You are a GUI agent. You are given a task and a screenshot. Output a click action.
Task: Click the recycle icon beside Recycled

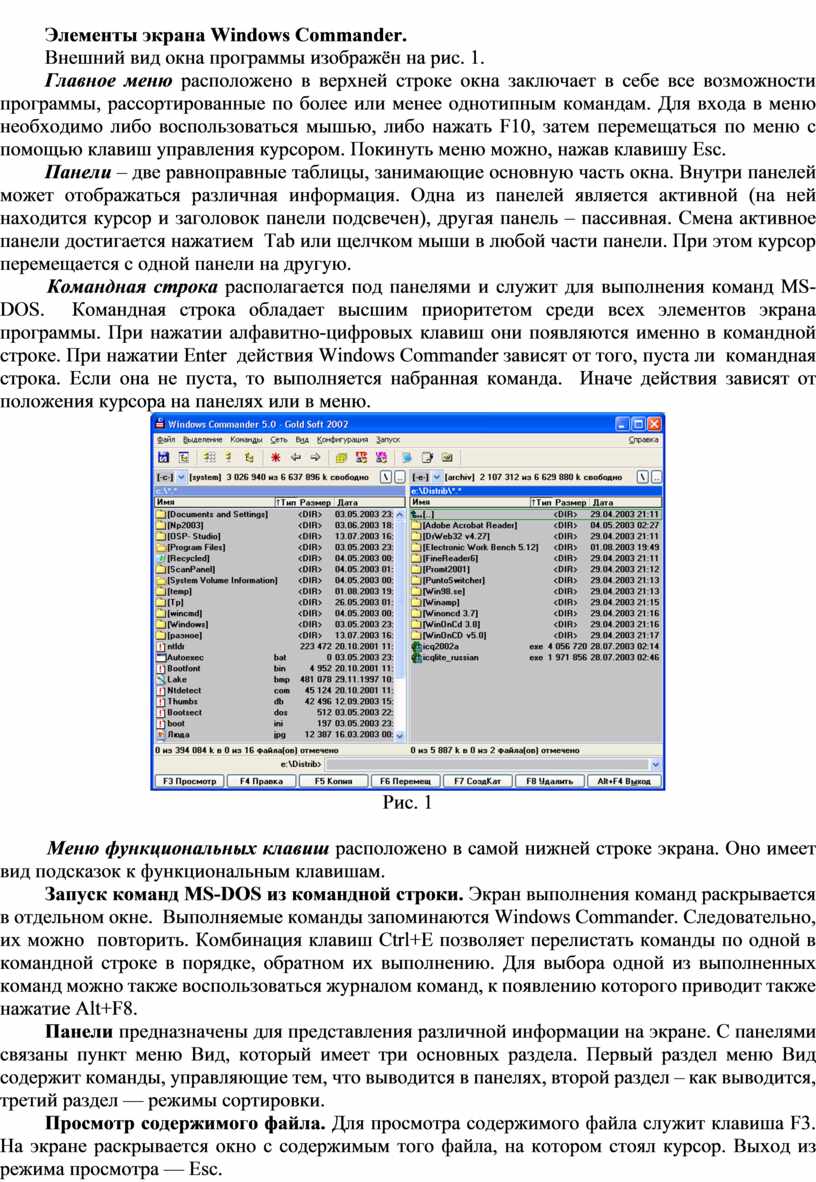(x=161, y=559)
